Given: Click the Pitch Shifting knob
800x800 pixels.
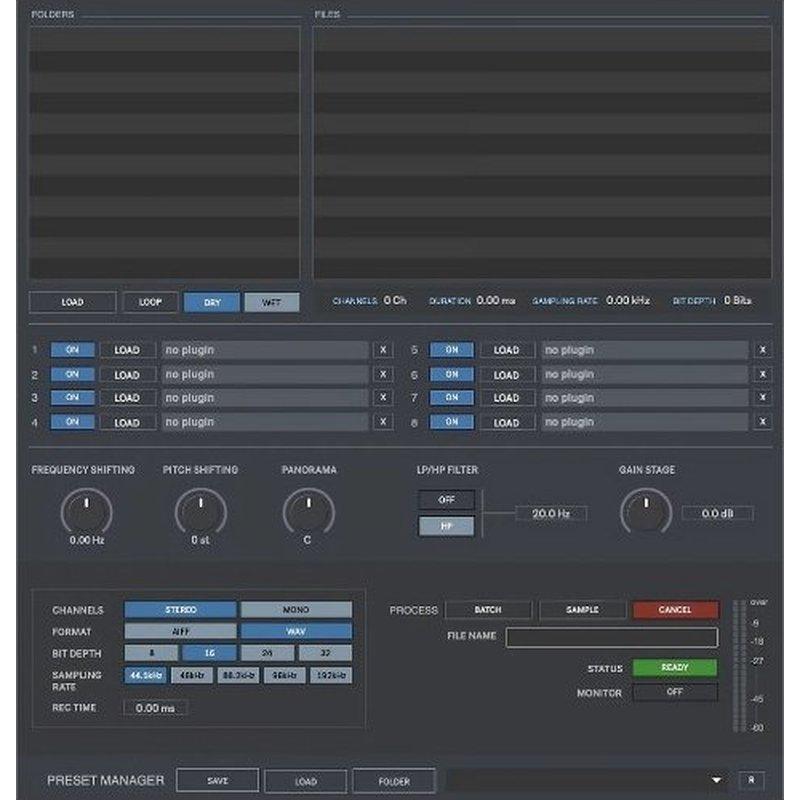Looking at the screenshot, I should (x=201, y=512).
